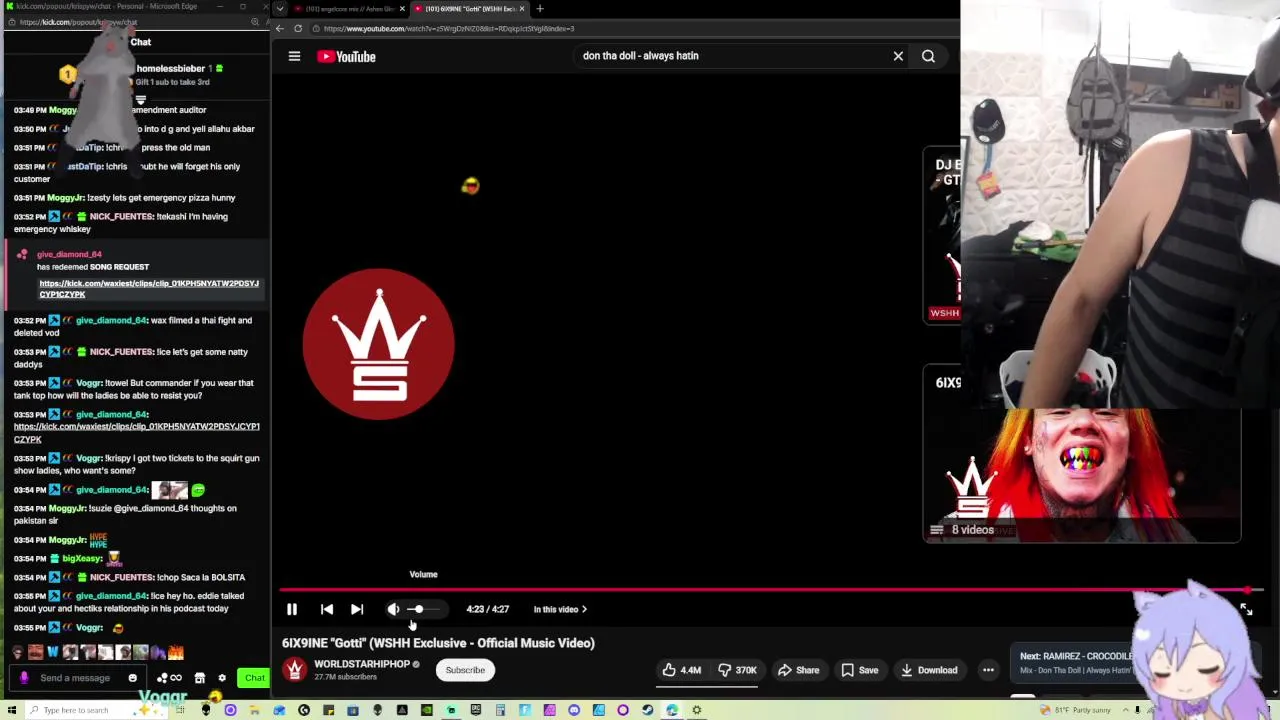Open the WSHH end-screen logo
This screenshot has height=720, width=1280.
coord(379,344)
